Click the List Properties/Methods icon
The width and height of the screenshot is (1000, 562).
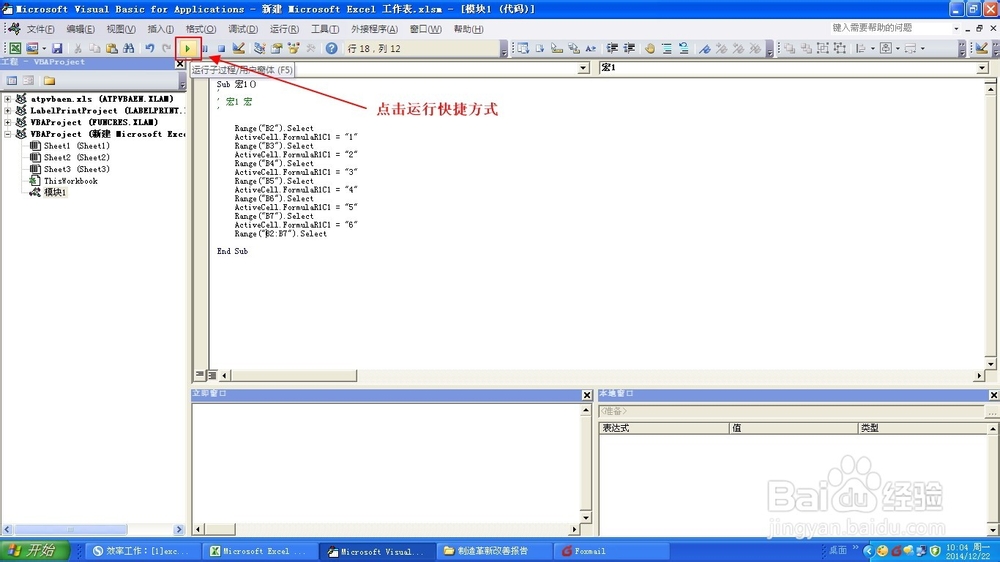pyautogui.click(x=523, y=48)
